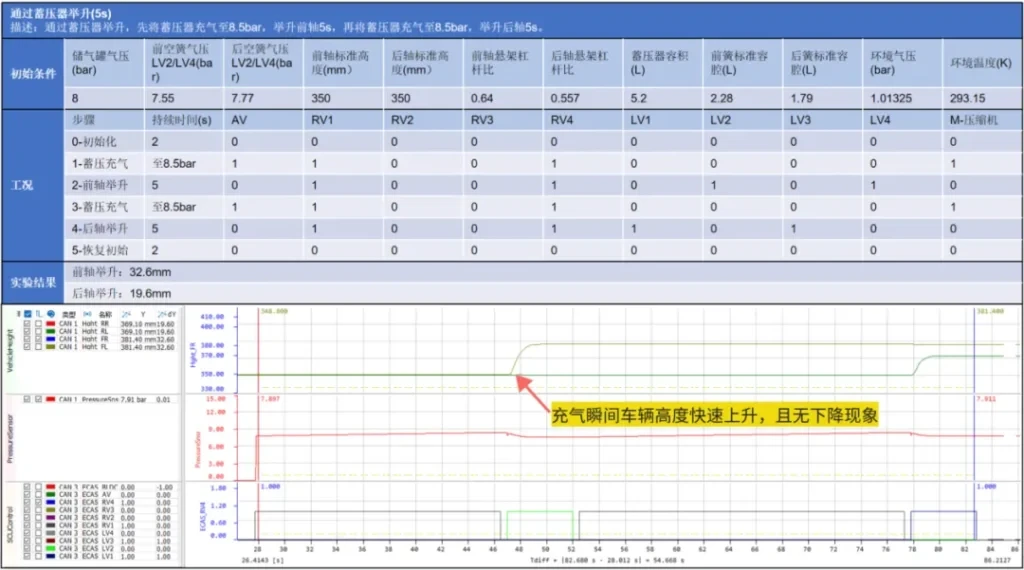Toggle second checkbox of ECAS RV4 row

coord(38,501)
